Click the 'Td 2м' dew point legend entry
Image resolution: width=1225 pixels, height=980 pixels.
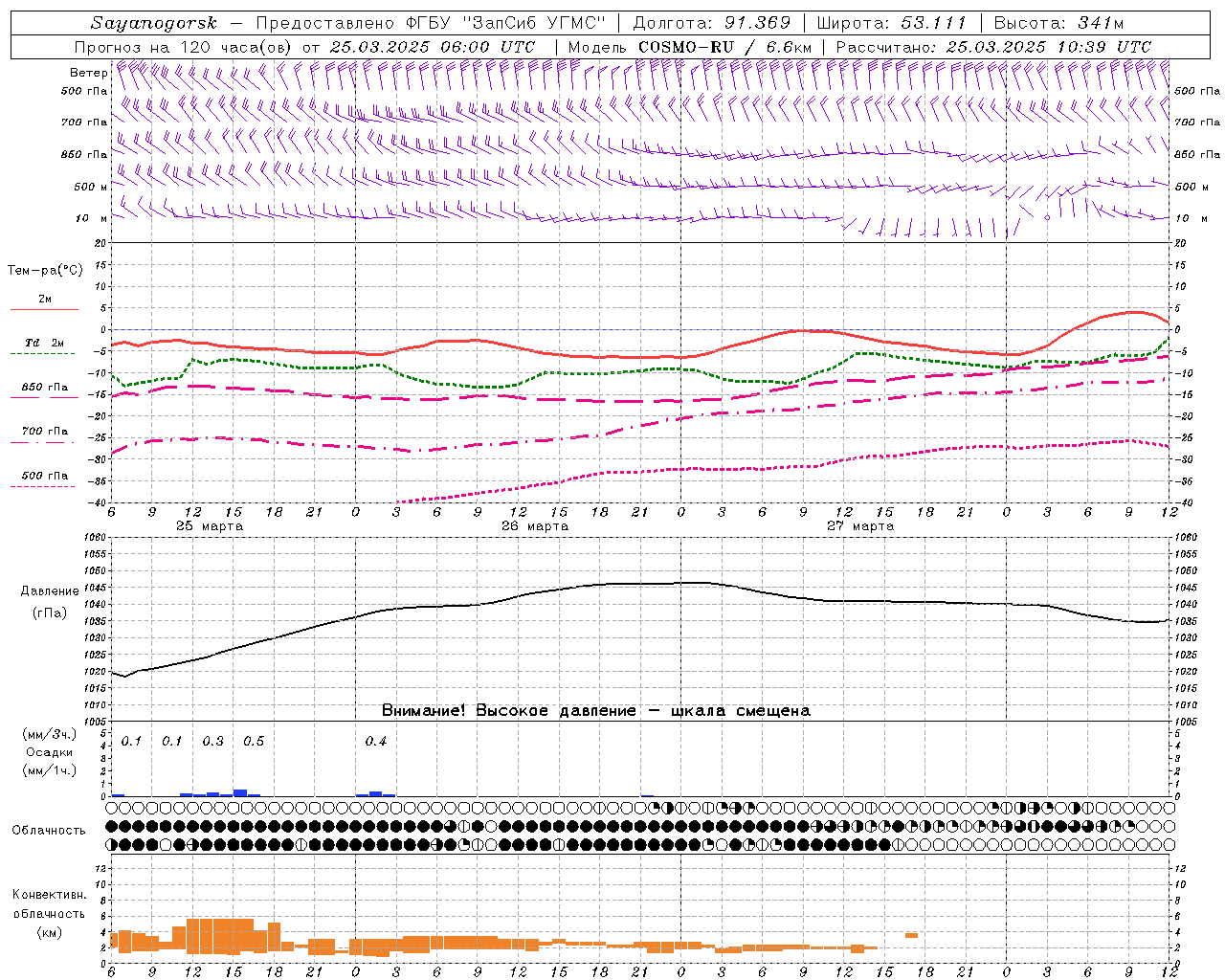pos(45,343)
